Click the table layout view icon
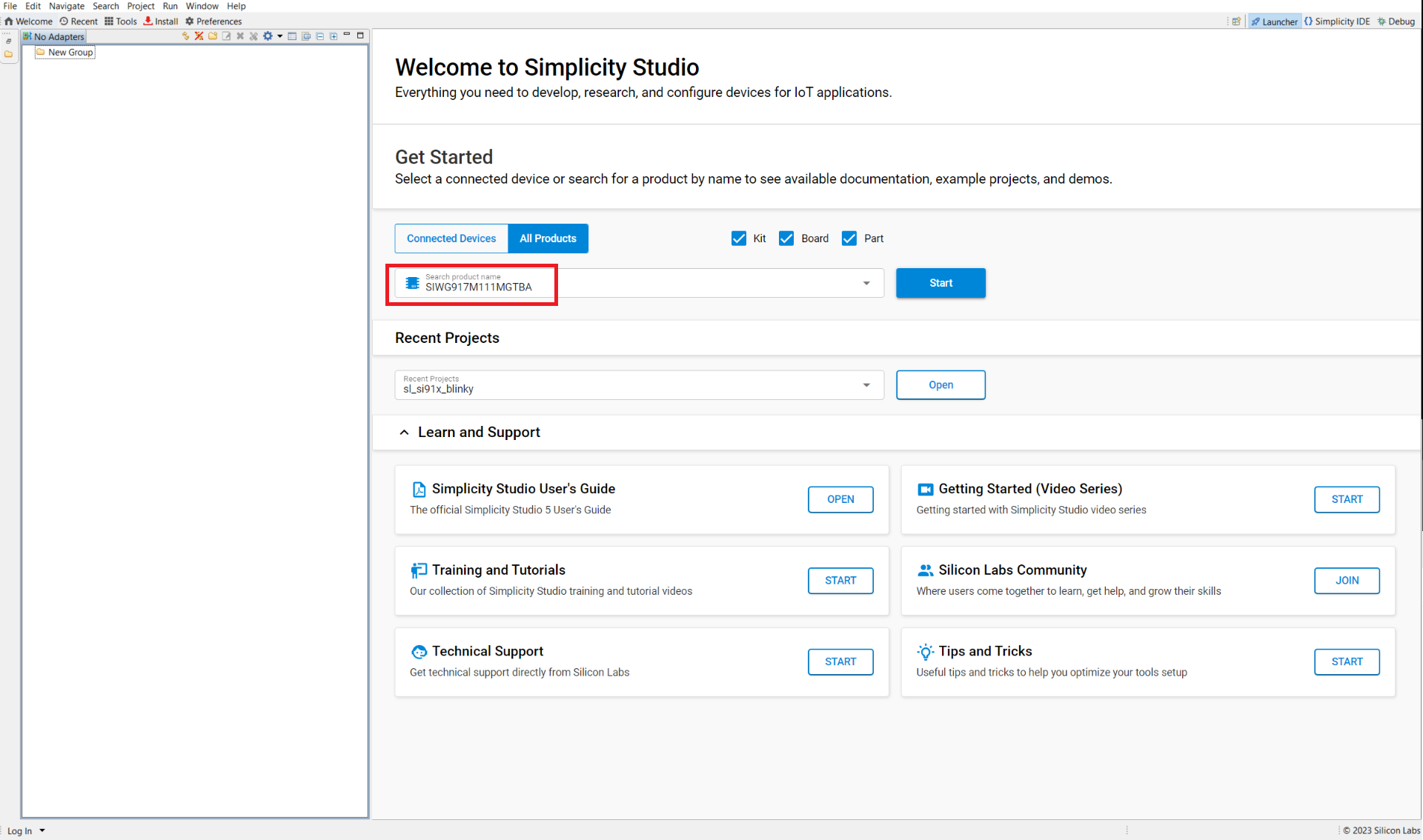This screenshot has height=840, width=1423. (292, 36)
